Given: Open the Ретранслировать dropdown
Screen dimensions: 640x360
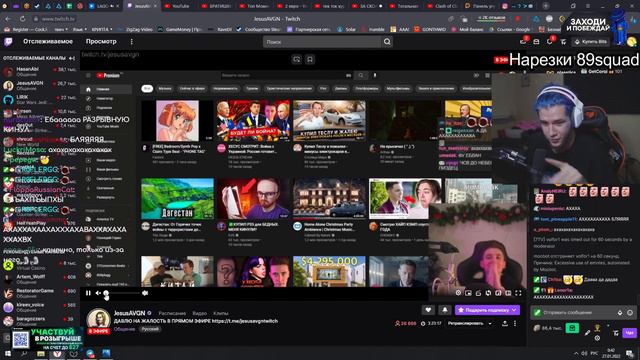Looking at the screenshot, I should (469, 324).
